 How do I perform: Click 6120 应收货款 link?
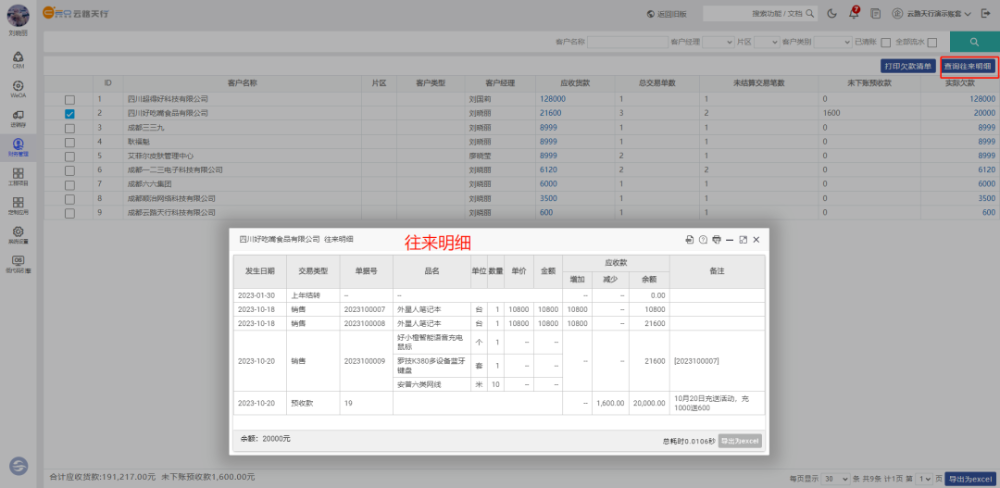(548, 170)
